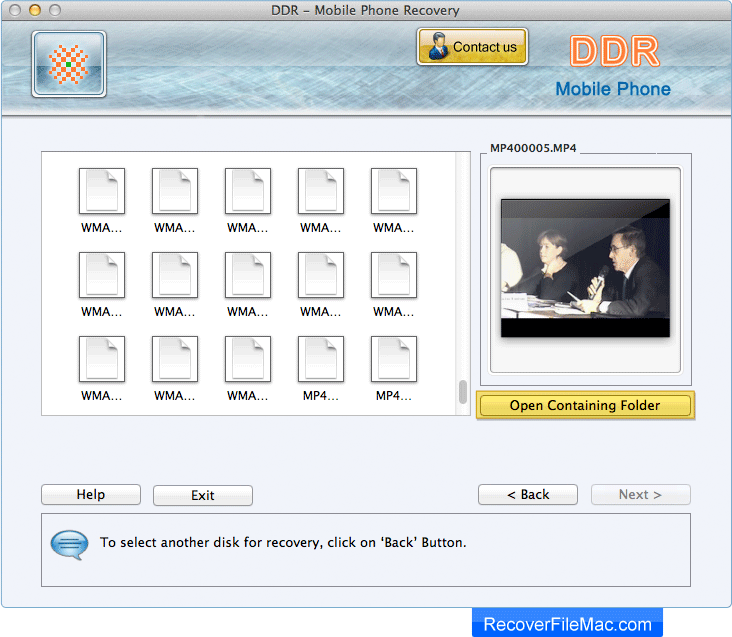Select second WMA file icon in bottom row
732x637 pixels.
pyautogui.click(x=175, y=359)
